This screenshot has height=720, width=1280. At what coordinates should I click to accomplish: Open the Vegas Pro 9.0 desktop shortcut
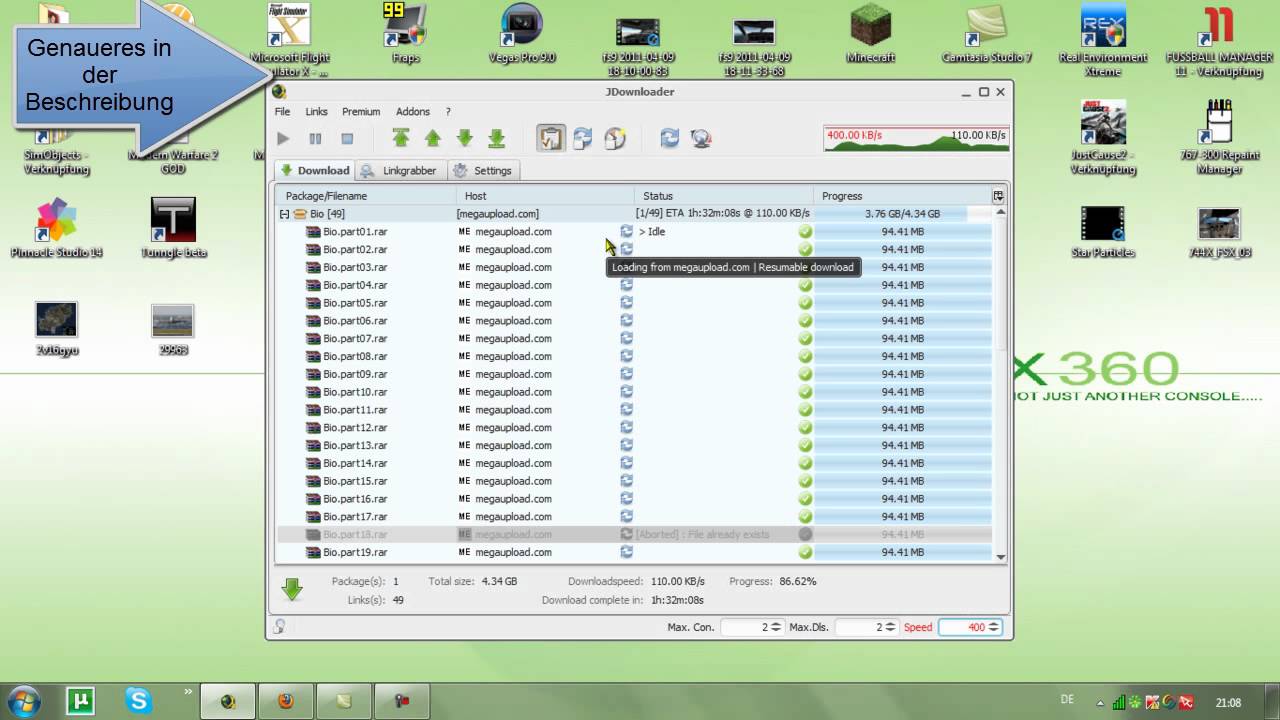coord(521,33)
